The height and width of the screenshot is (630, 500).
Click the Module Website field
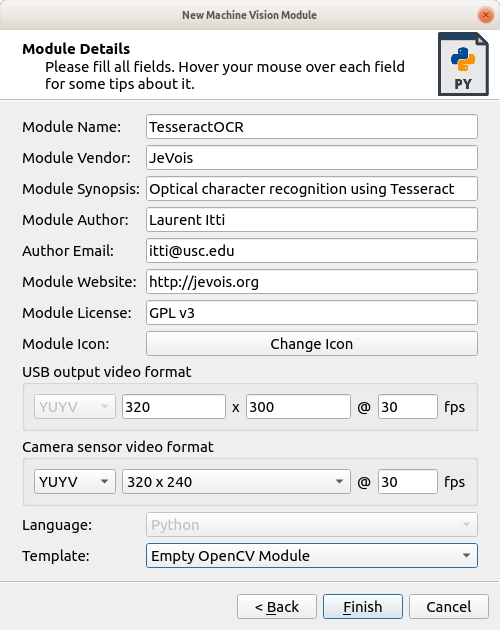[x=312, y=282]
